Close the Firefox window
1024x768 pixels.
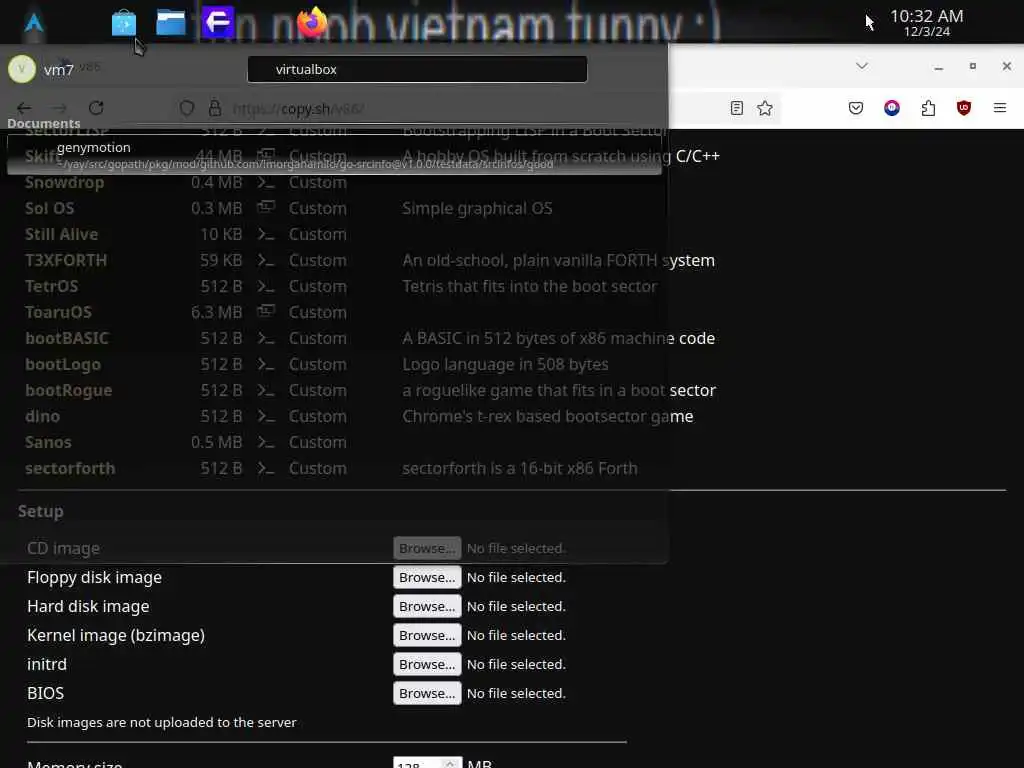pyautogui.click(x=1006, y=66)
